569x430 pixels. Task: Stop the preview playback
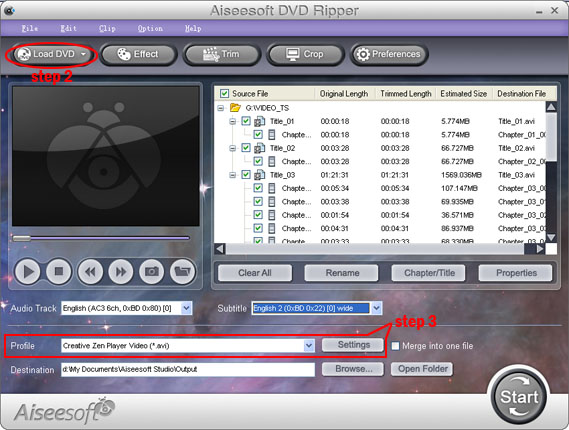tap(59, 271)
